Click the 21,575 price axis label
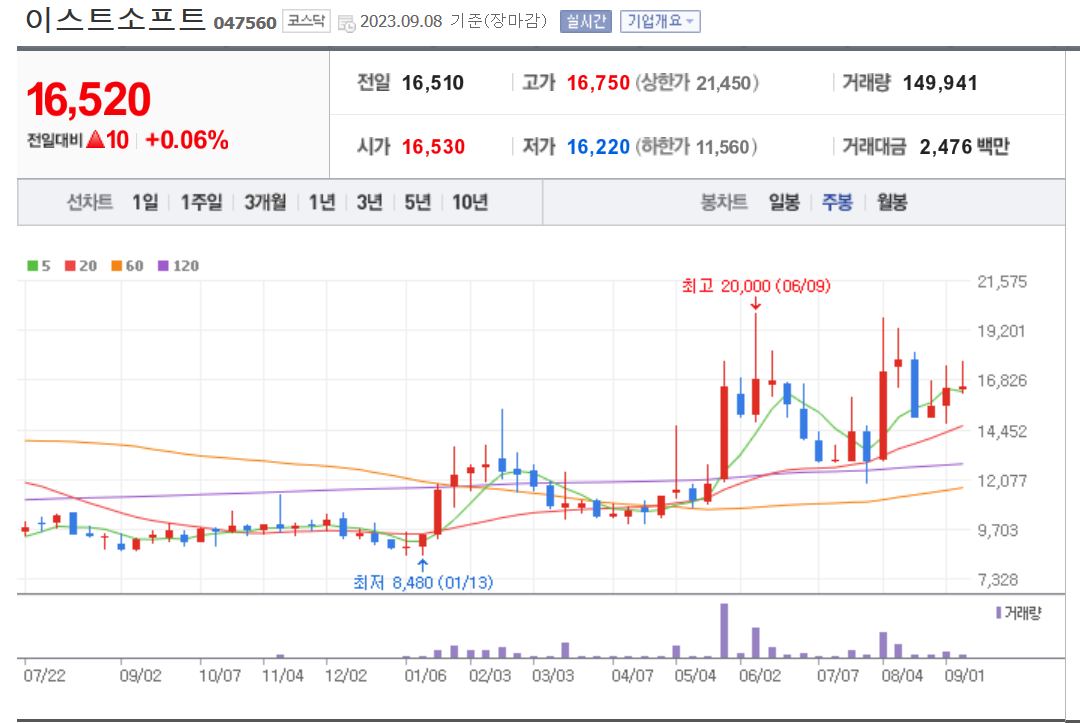The width and height of the screenshot is (1080, 723). [1001, 281]
